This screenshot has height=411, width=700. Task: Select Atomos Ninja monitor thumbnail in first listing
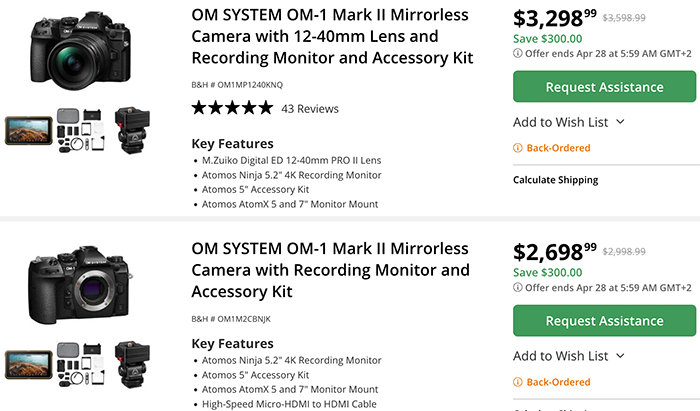coord(27,130)
